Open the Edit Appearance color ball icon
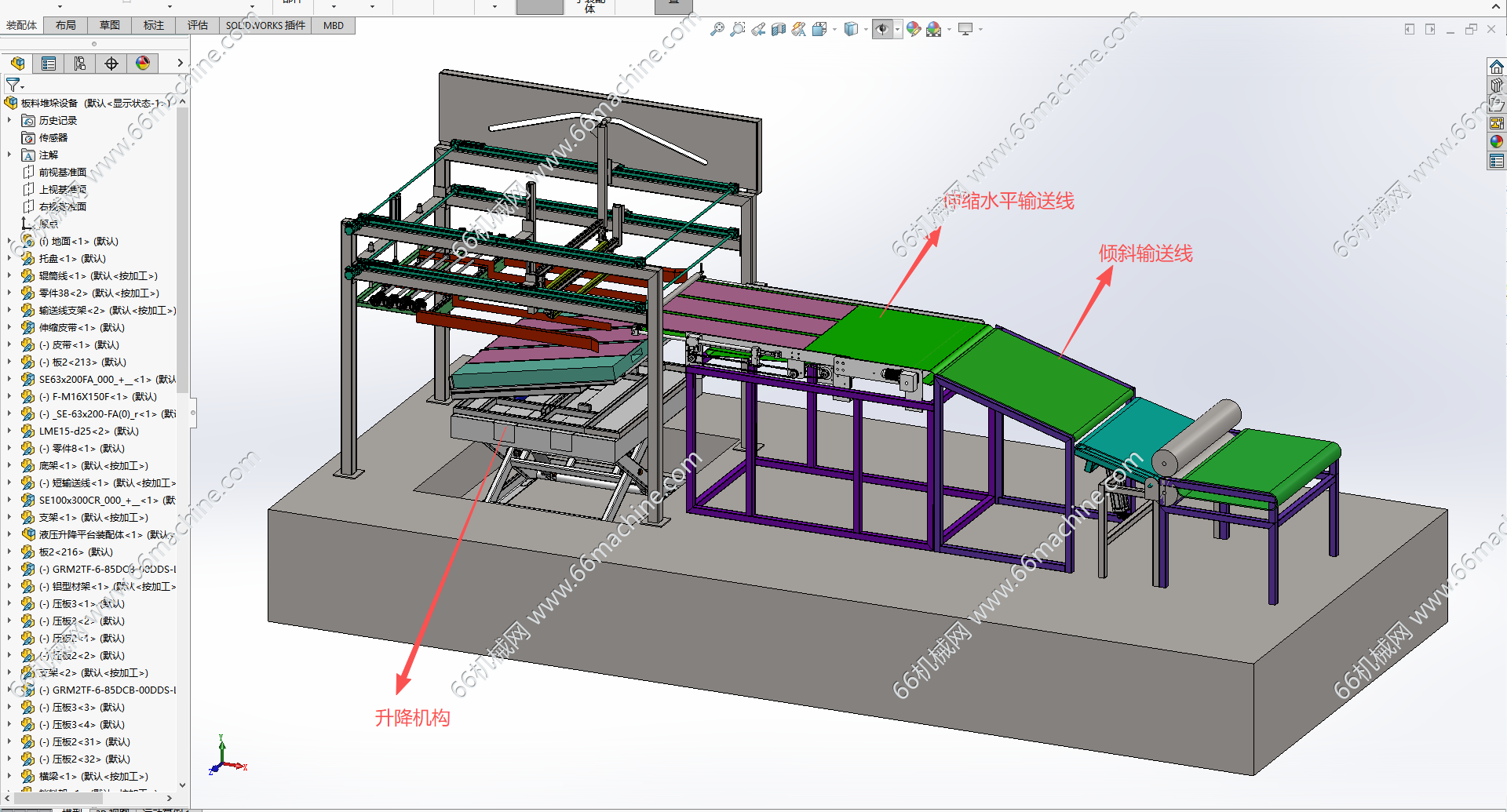Viewport: 1507px width, 812px height. coord(913,29)
